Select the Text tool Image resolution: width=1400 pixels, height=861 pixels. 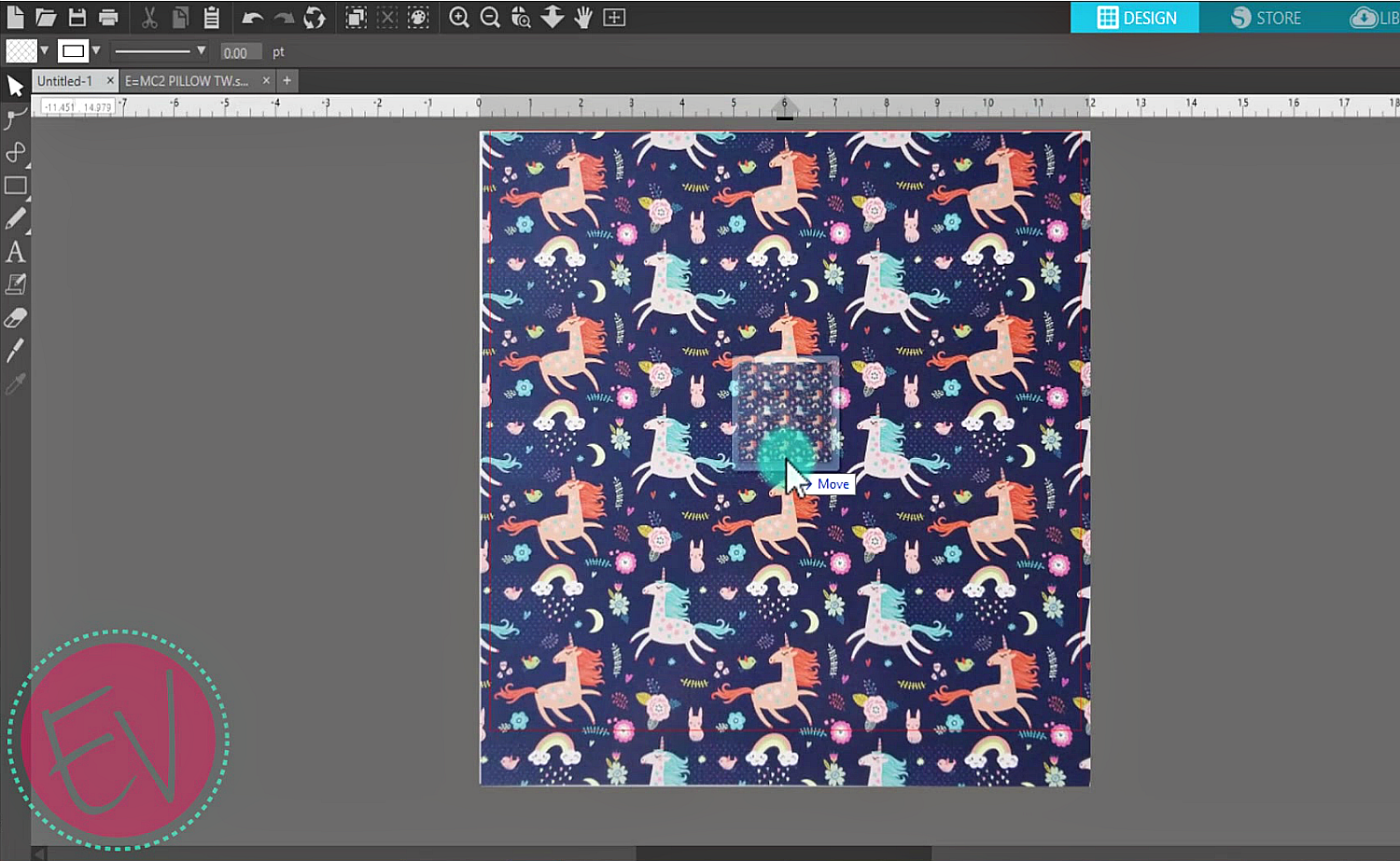click(x=15, y=252)
